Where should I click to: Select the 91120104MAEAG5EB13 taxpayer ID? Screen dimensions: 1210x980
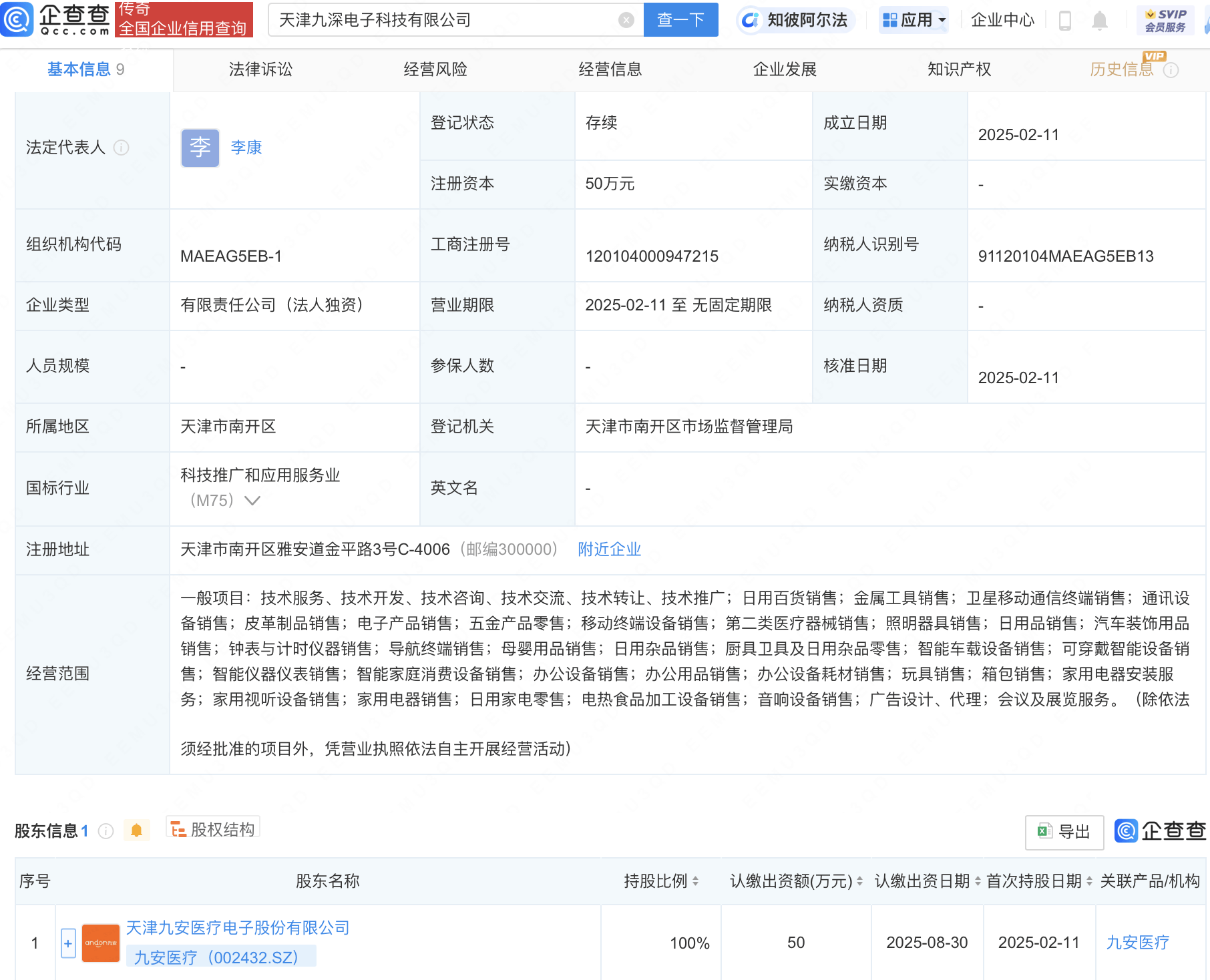1066,256
